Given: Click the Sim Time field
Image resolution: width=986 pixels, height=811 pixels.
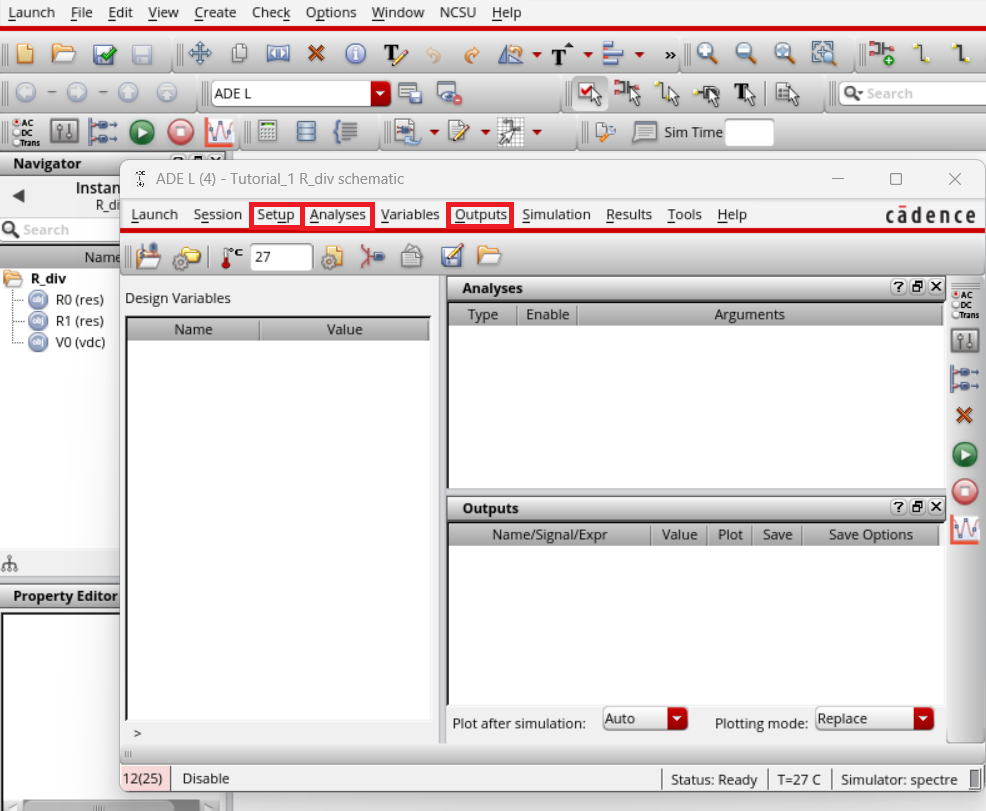Looking at the screenshot, I should tap(749, 133).
